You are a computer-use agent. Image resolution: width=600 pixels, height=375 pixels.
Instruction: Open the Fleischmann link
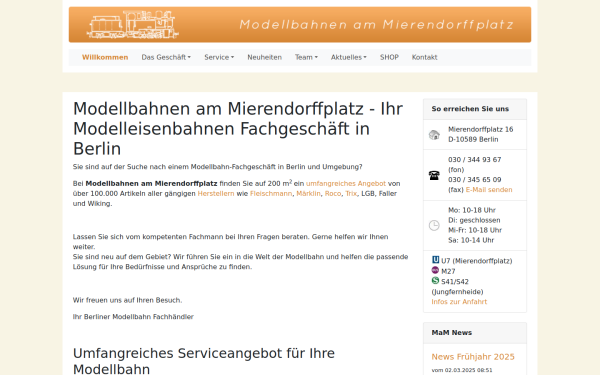[x=271, y=194]
